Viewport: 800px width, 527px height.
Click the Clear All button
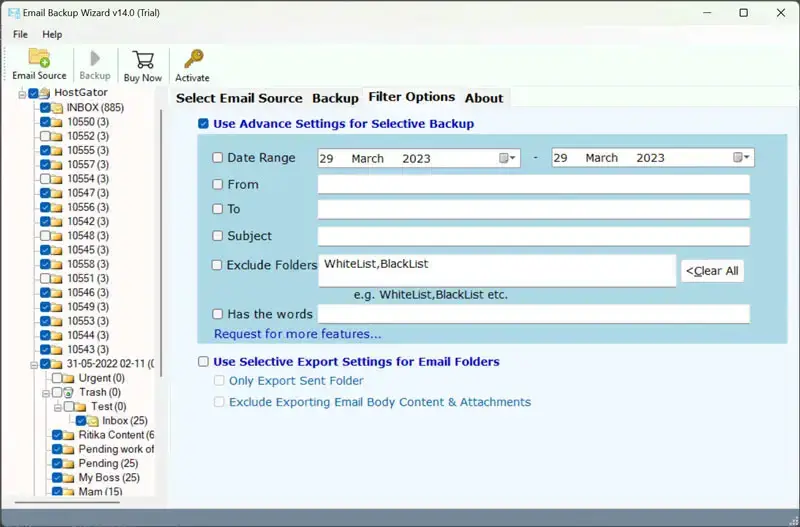click(x=712, y=271)
